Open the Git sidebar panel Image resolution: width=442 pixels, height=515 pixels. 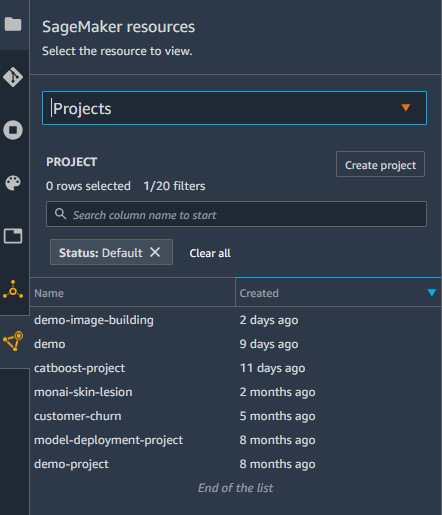pos(13,77)
